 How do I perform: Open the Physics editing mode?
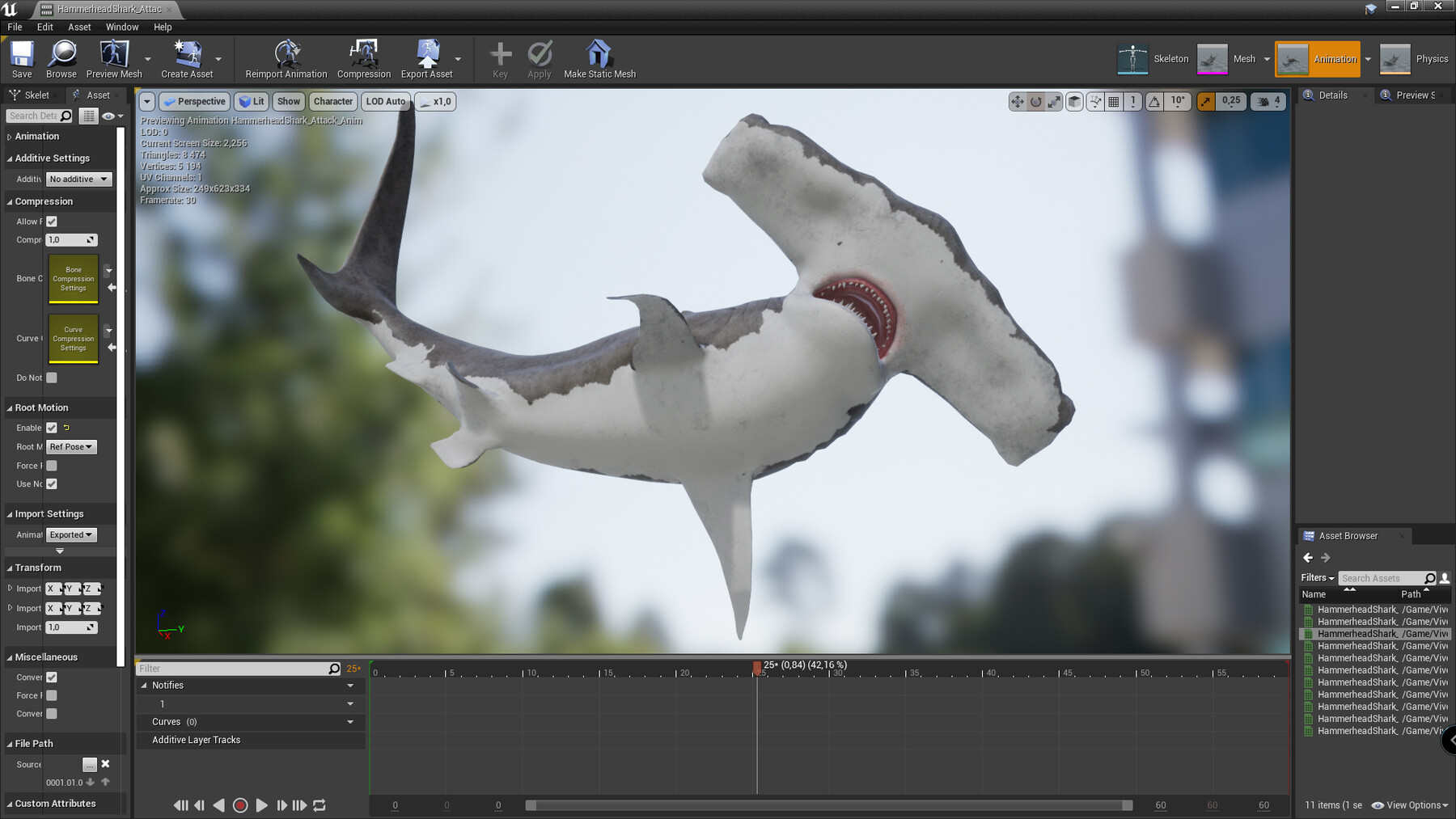point(1421,58)
